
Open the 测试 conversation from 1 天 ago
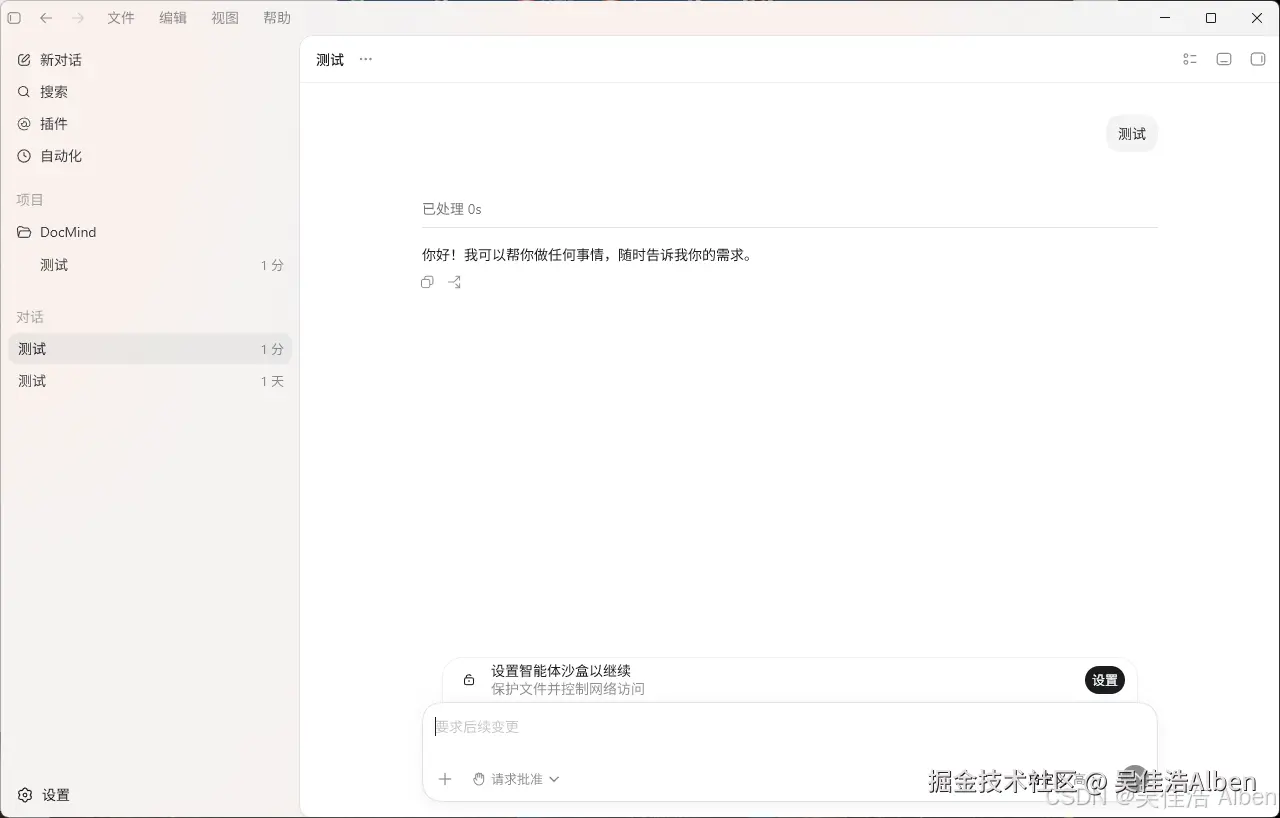[150, 381]
